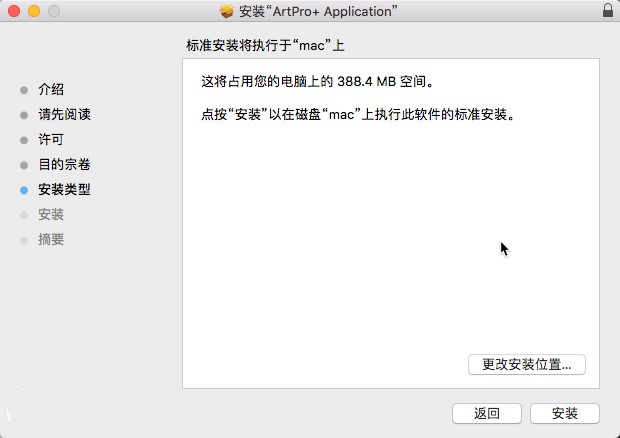
Task: Click the 返回 (Go Back) button
Action: [x=487, y=413]
